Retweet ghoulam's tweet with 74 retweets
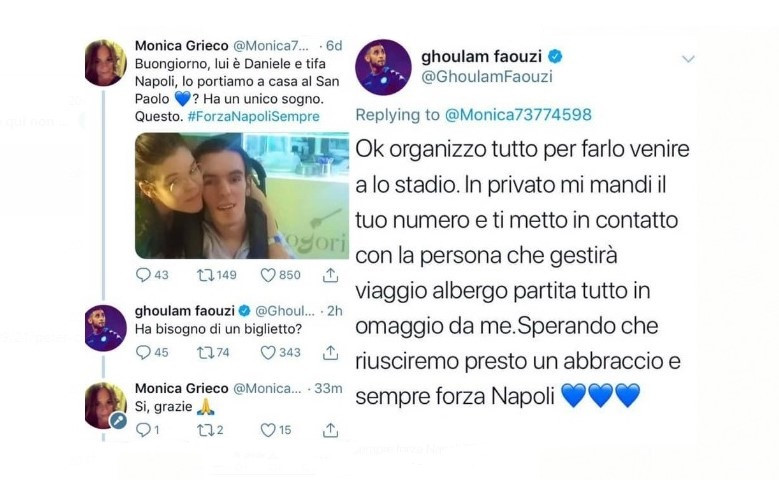 [205, 352]
